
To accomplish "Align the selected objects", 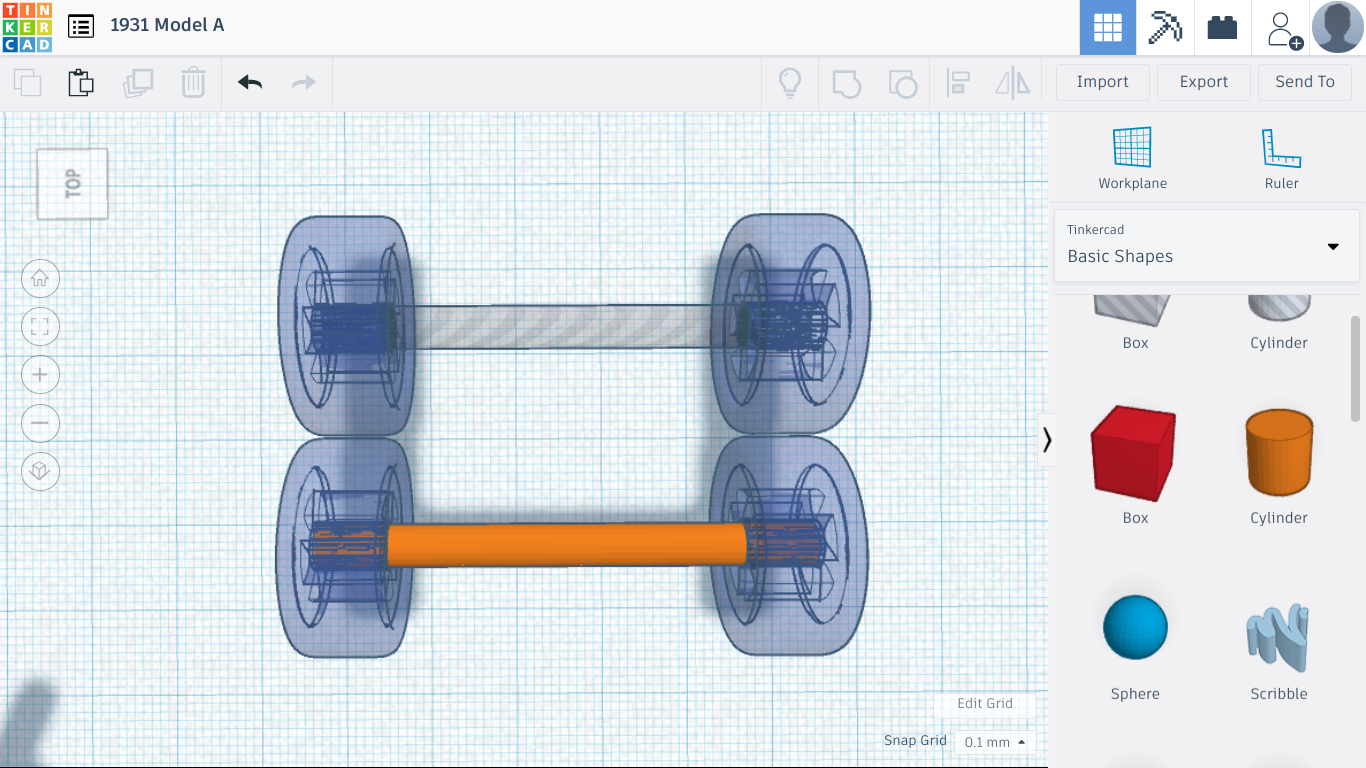I will pyautogui.click(x=958, y=83).
